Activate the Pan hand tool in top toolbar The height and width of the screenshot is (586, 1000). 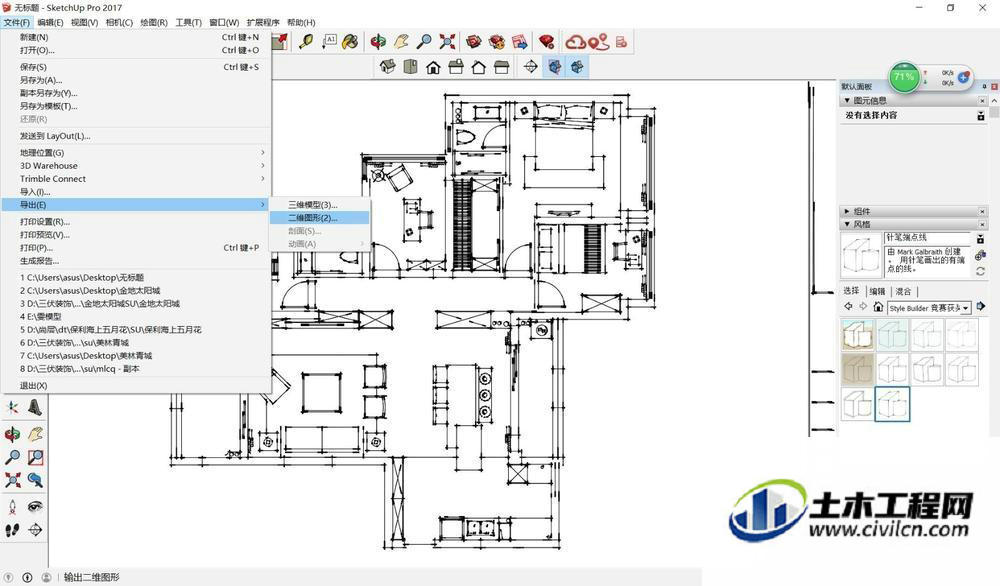click(x=401, y=42)
